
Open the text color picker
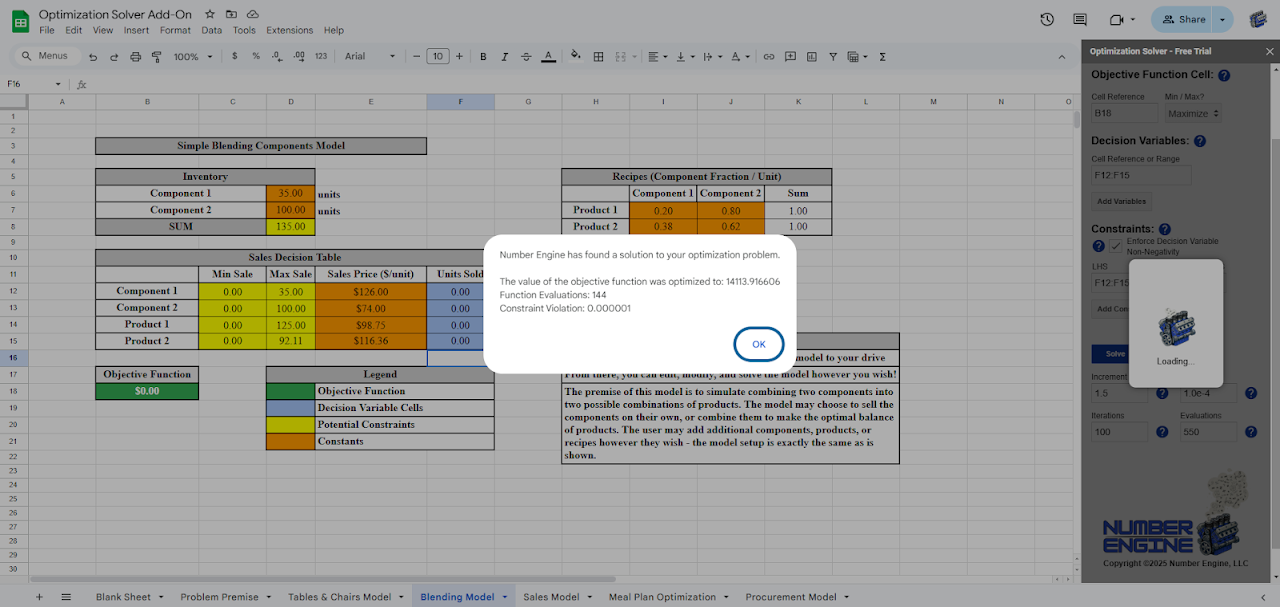(548, 57)
